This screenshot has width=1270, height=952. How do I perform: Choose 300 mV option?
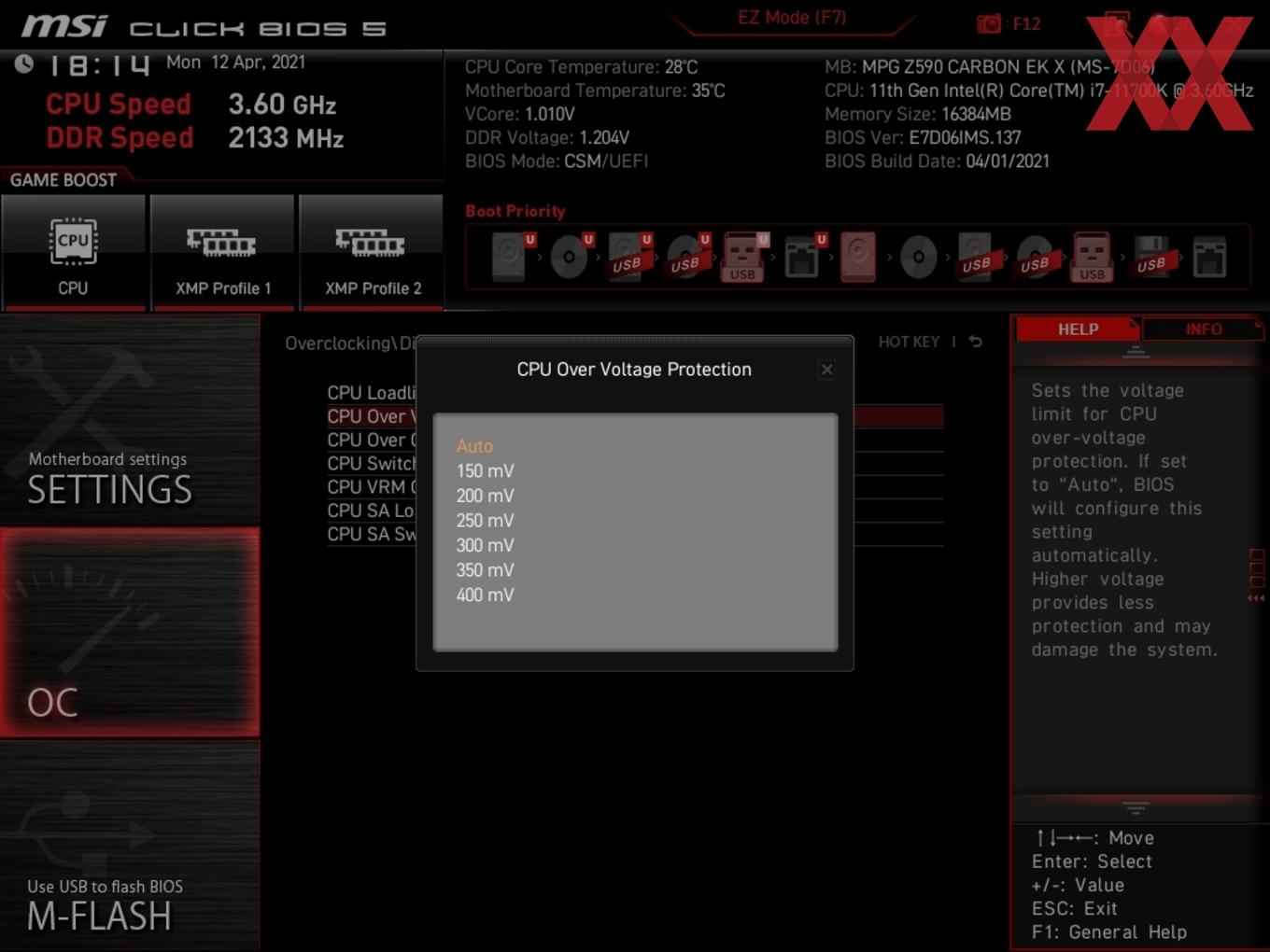485,545
